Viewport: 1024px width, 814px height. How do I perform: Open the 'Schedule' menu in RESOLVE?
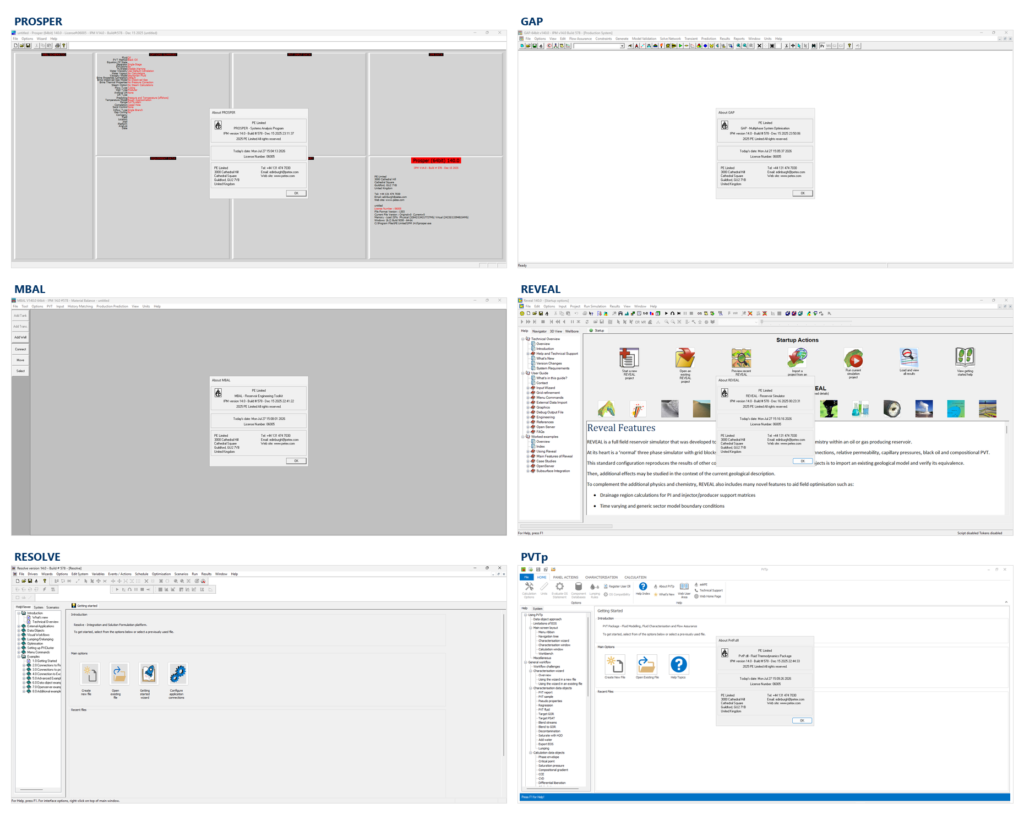click(142, 574)
